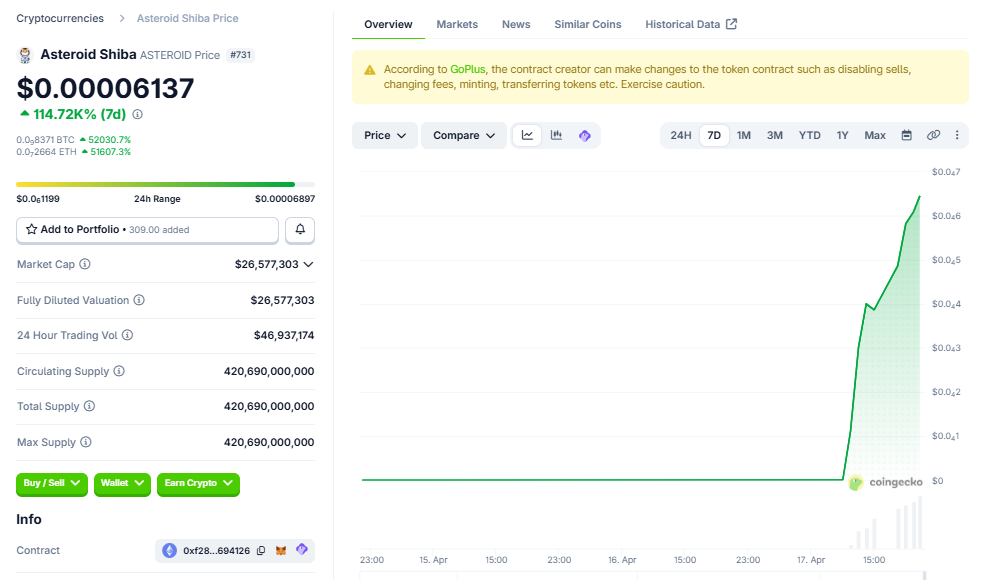Open the calendar date range picker
995x580 pixels.
tap(907, 135)
